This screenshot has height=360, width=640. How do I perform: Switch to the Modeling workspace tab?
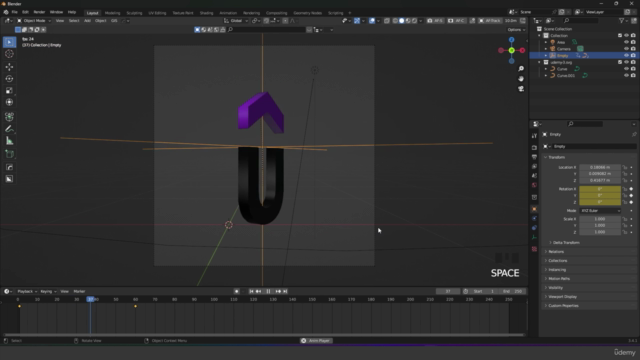112,13
